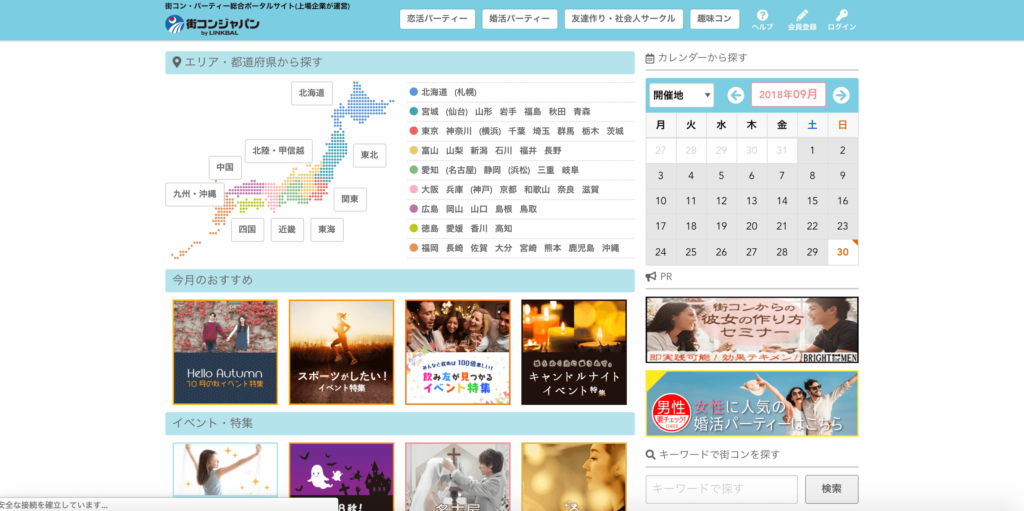Click the blue dot beside 北海道
1024x511 pixels.
click(x=413, y=92)
